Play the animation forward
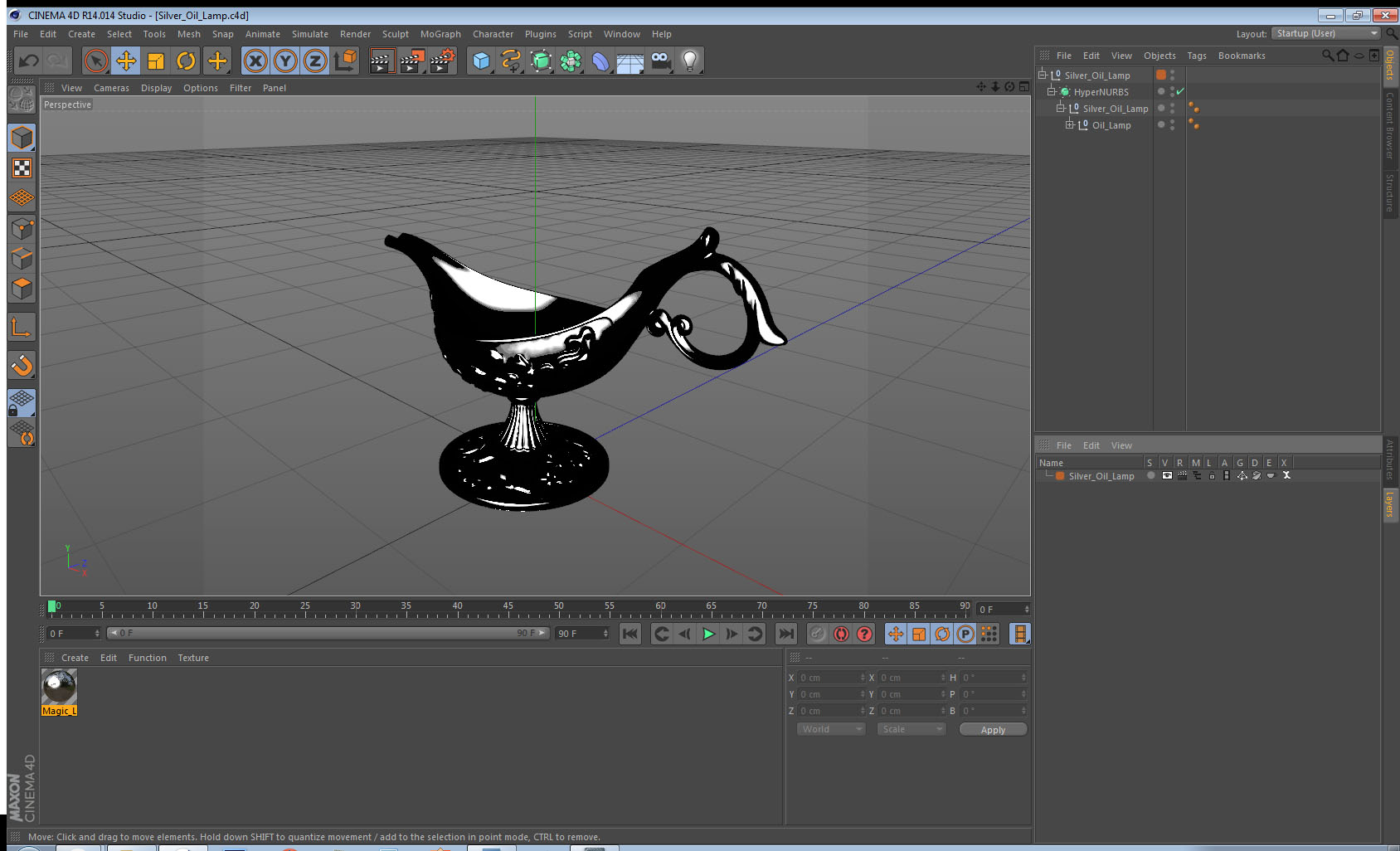This screenshot has width=1400, height=851. pos(708,634)
